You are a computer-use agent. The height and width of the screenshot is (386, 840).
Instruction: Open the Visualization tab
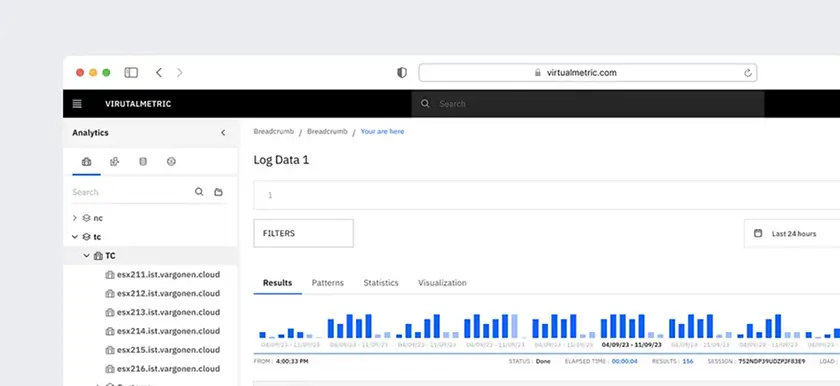coord(442,283)
